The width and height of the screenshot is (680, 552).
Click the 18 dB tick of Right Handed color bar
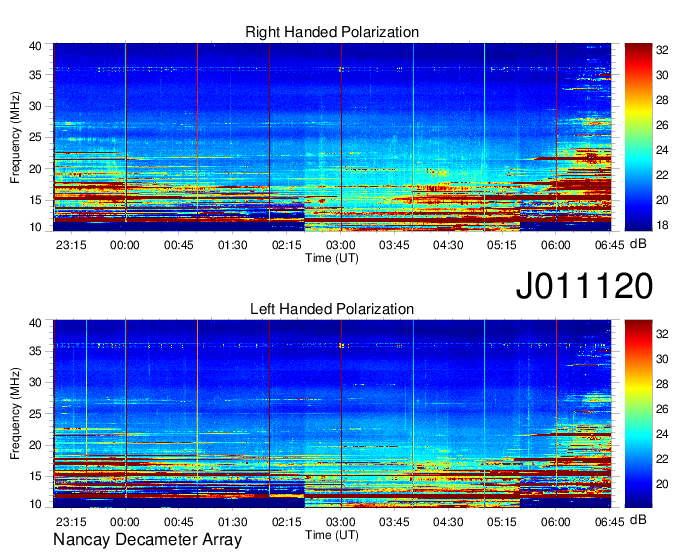coord(662,225)
